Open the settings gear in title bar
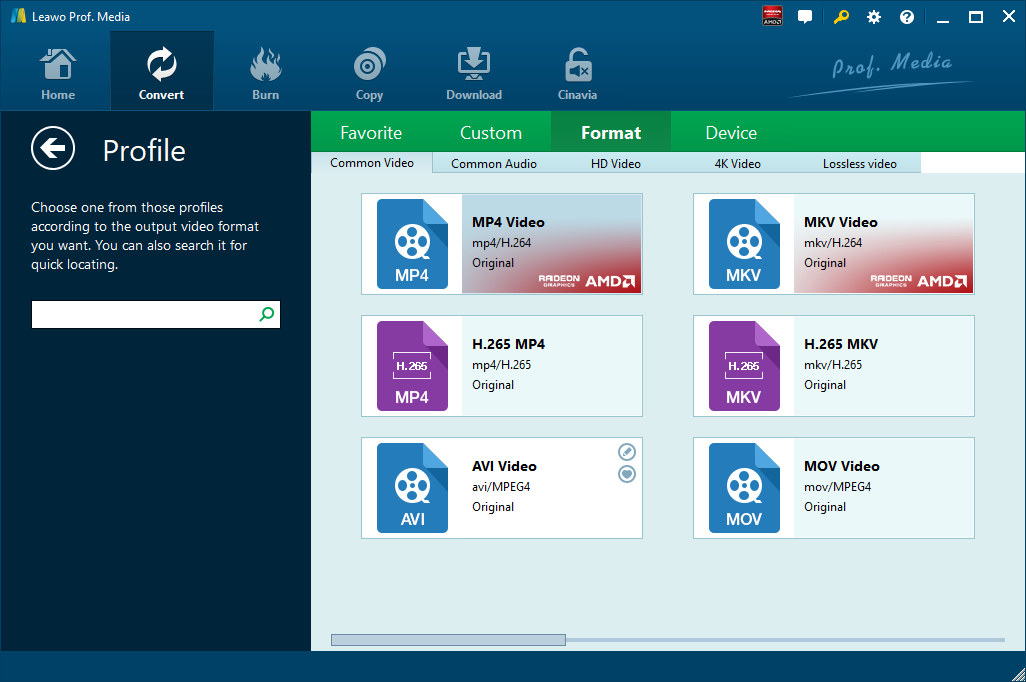 click(x=874, y=17)
